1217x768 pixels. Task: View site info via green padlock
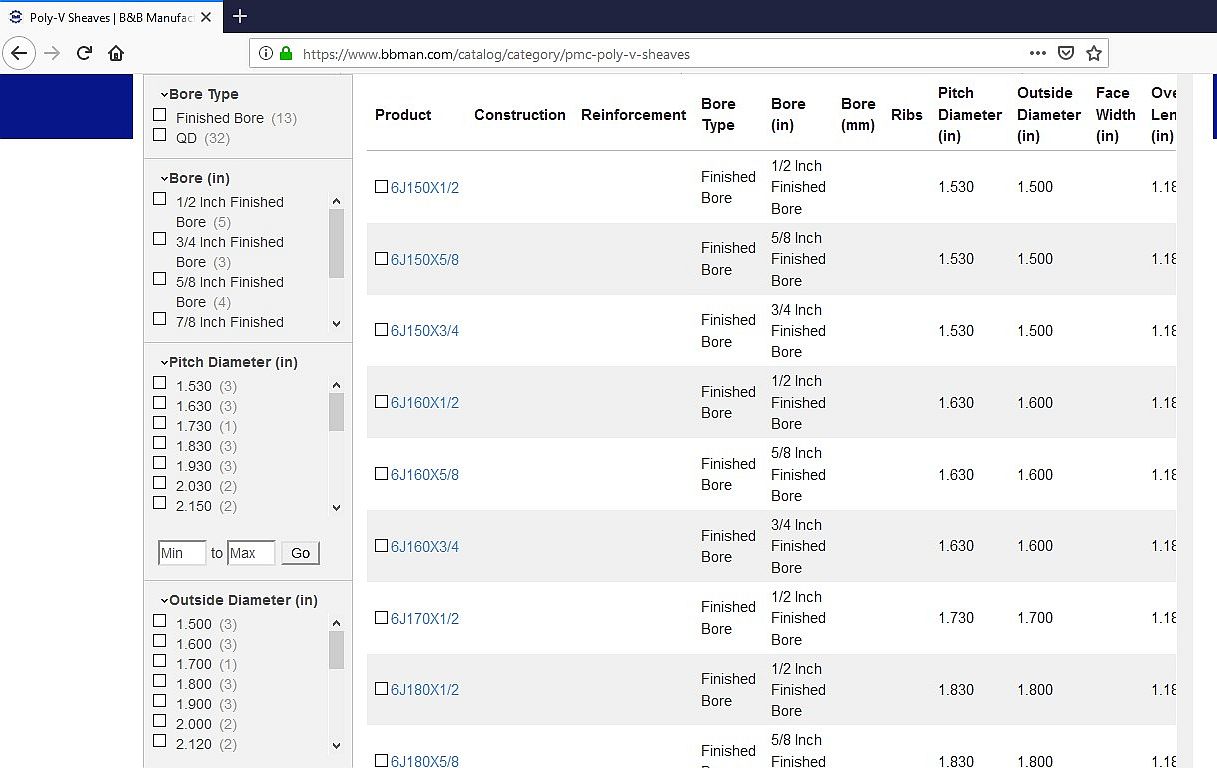pyautogui.click(x=286, y=53)
